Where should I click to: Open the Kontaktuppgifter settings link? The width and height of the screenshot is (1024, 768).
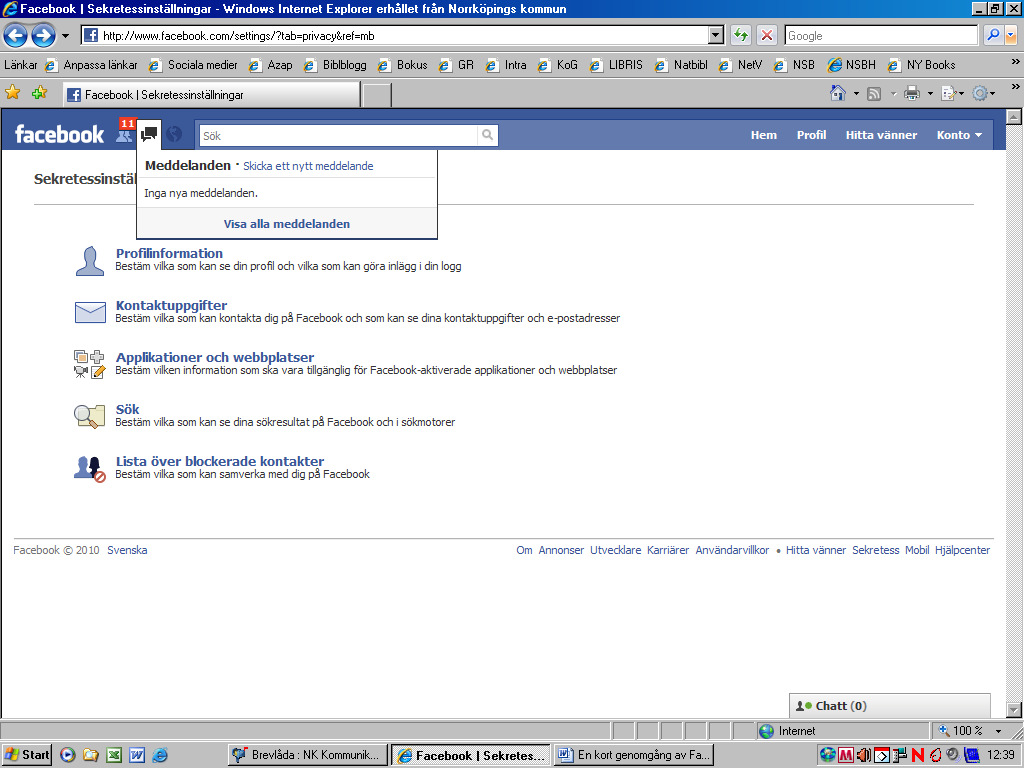[171, 305]
